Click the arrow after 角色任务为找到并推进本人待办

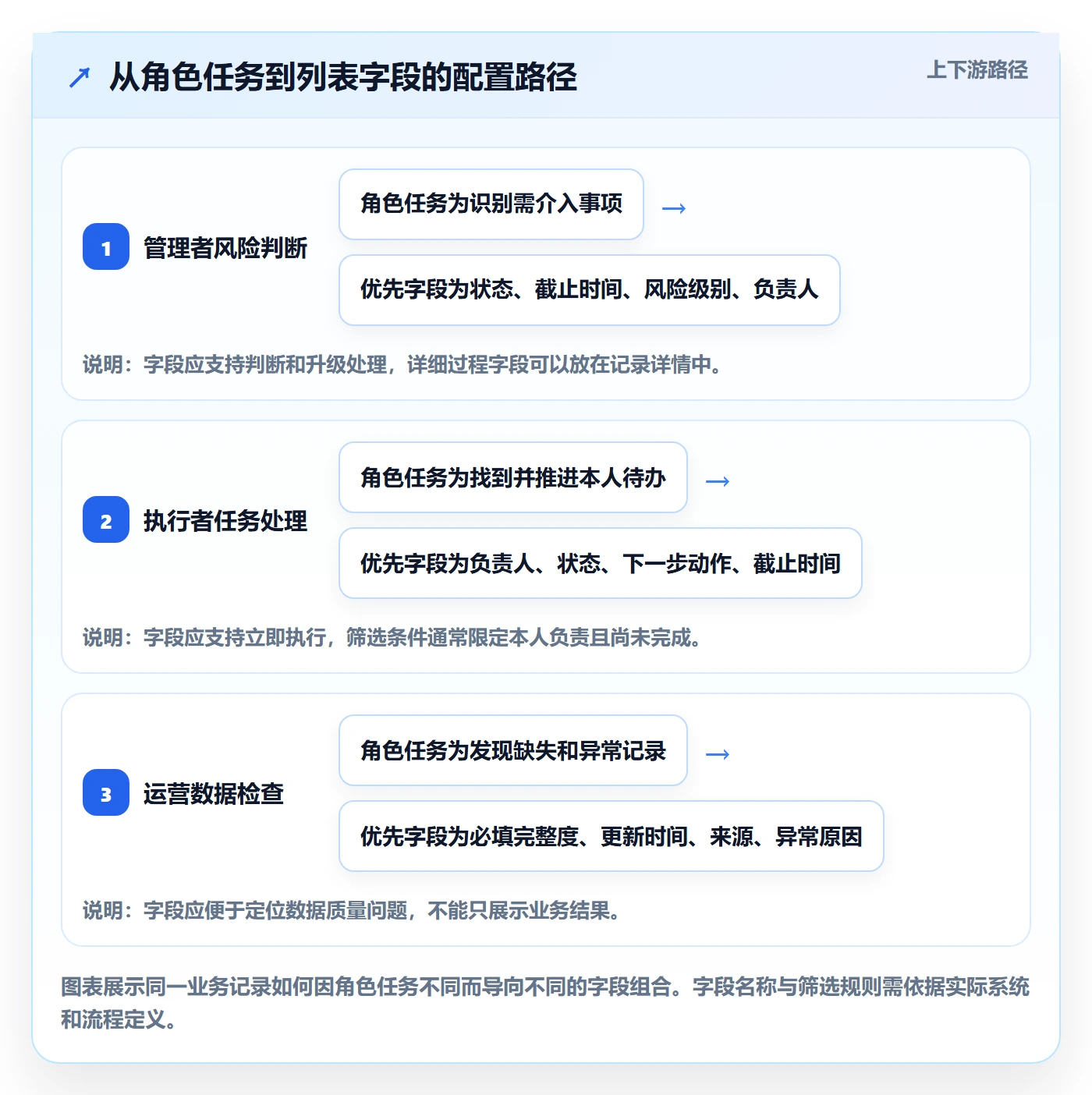pos(718,481)
